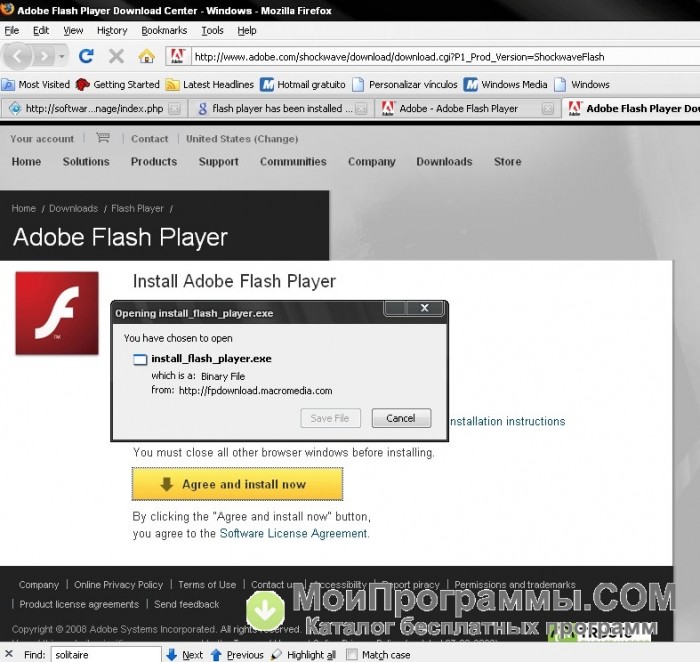Screen dimensions: 700x662
Task: Toggle Highlight all in Find bar
Action: point(304,655)
